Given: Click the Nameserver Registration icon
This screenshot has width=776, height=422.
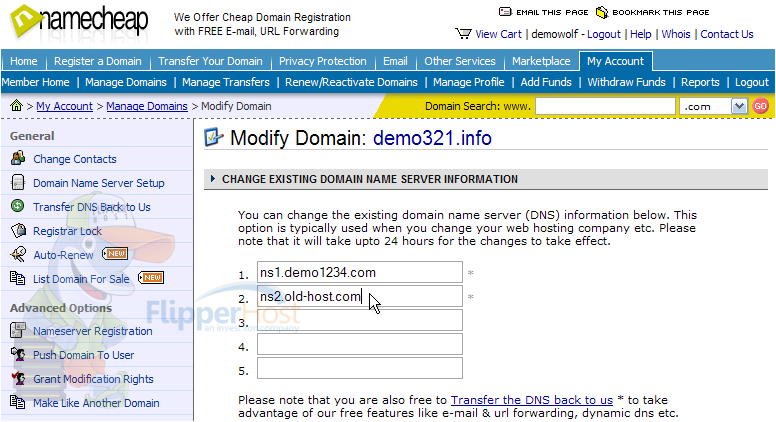Looking at the screenshot, I should click(x=18, y=330).
